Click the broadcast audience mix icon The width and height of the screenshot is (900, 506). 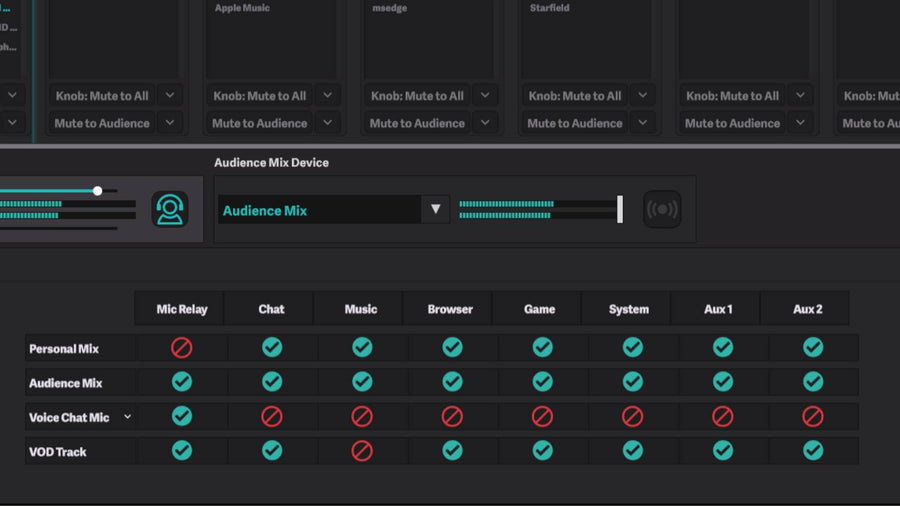pos(662,209)
